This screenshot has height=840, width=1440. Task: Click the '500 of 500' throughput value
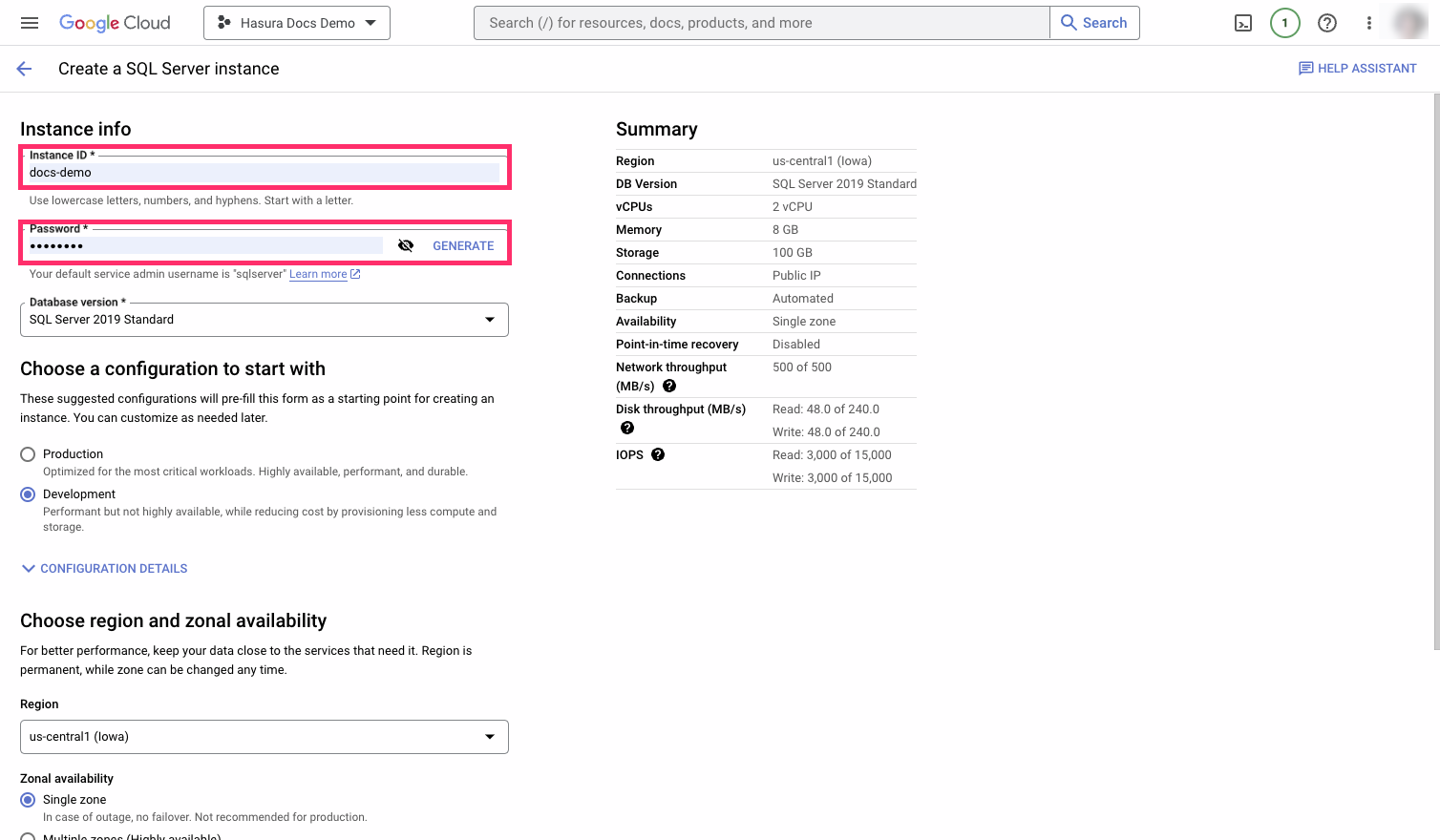tap(802, 367)
